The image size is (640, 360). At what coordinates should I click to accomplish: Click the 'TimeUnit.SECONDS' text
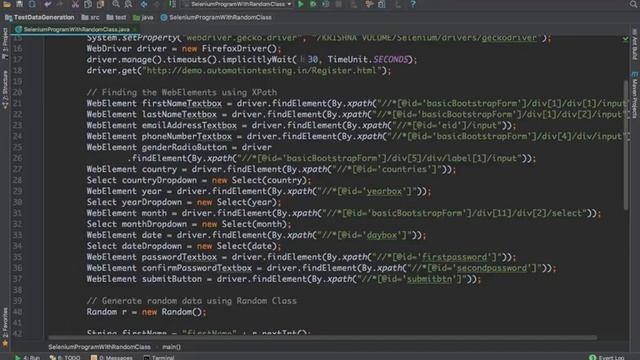[x=368, y=60]
